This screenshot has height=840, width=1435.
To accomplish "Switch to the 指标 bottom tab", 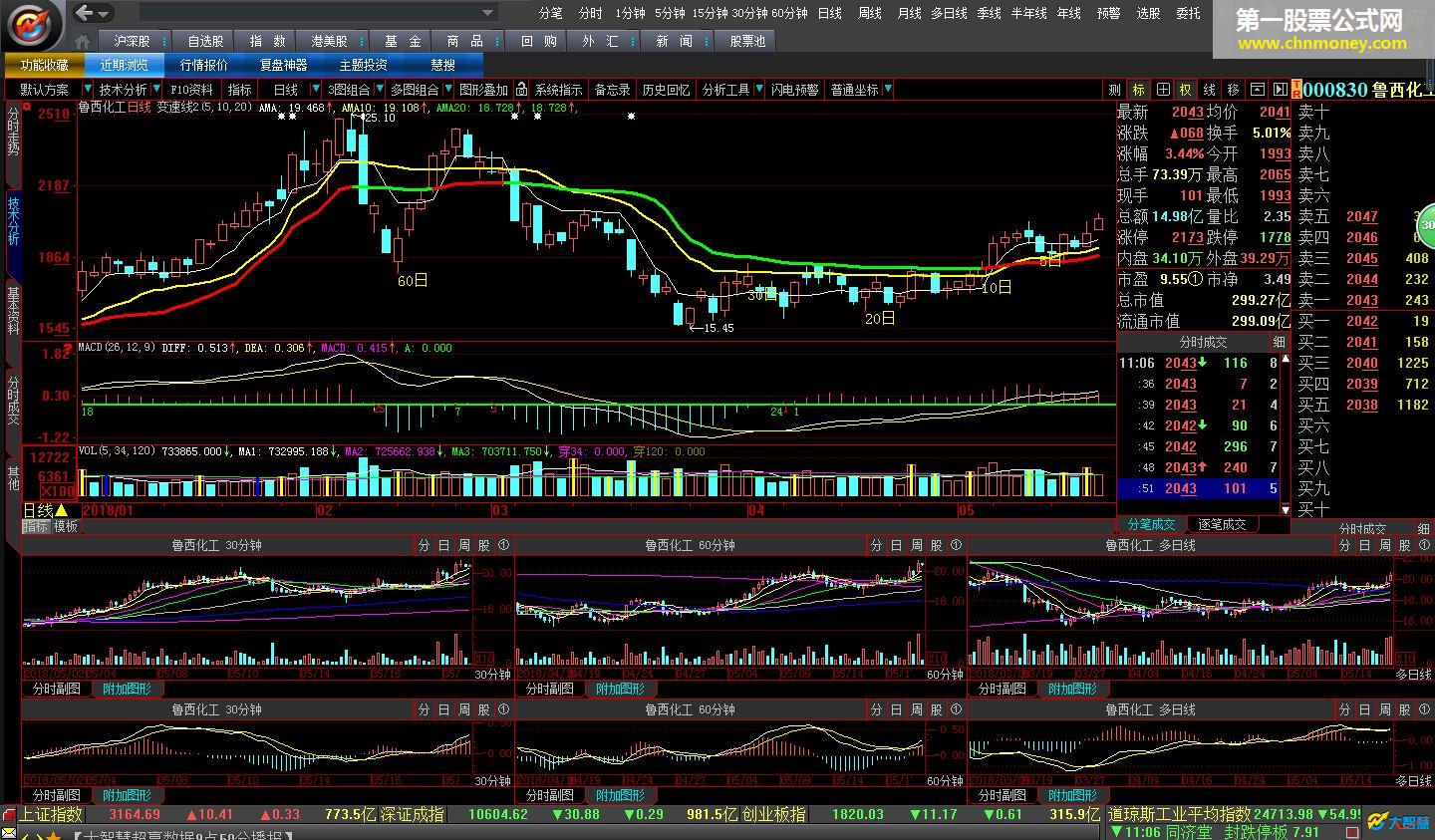I will (36, 526).
